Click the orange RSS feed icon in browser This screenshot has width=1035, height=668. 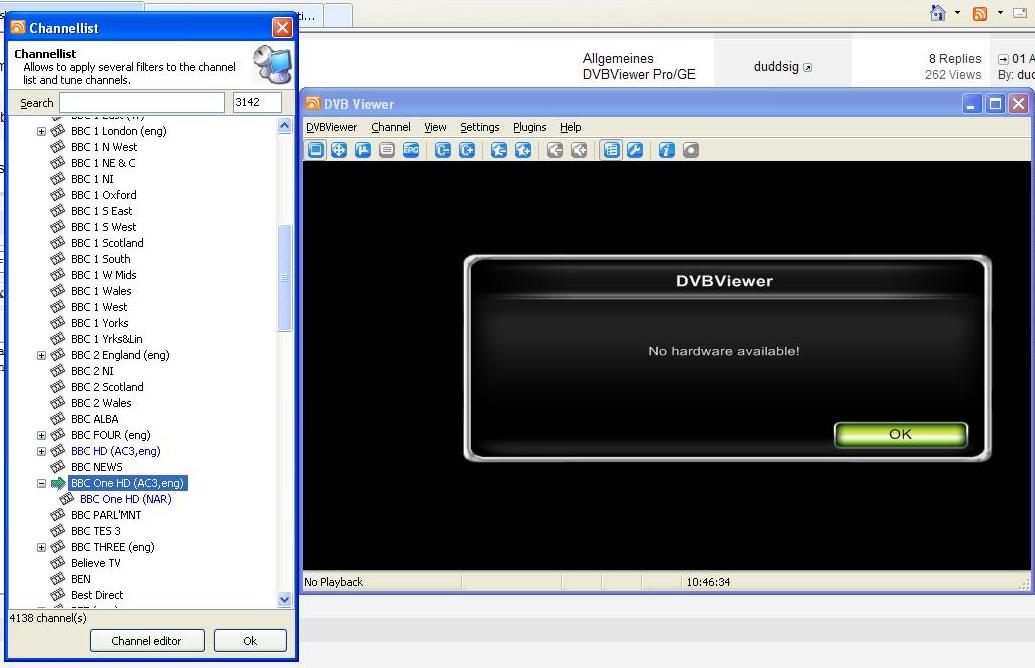coord(980,13)
